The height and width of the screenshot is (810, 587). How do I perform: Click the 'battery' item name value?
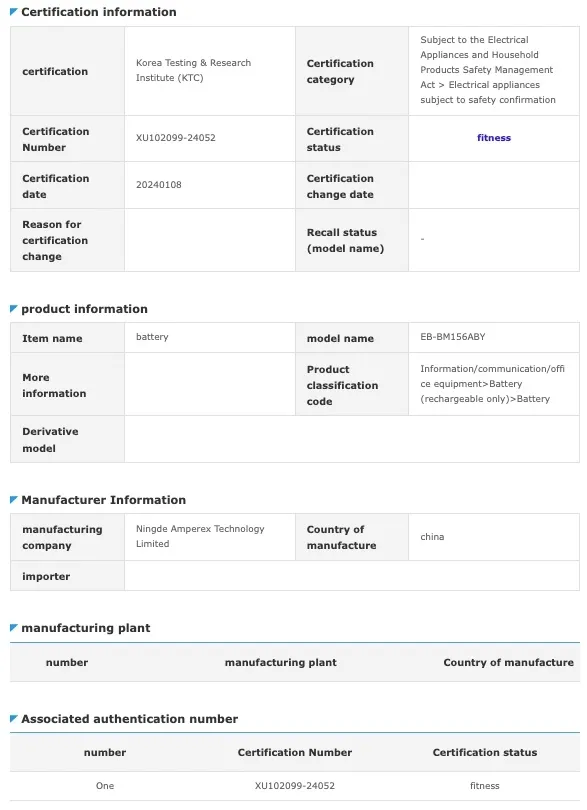(x=152, y=336)
